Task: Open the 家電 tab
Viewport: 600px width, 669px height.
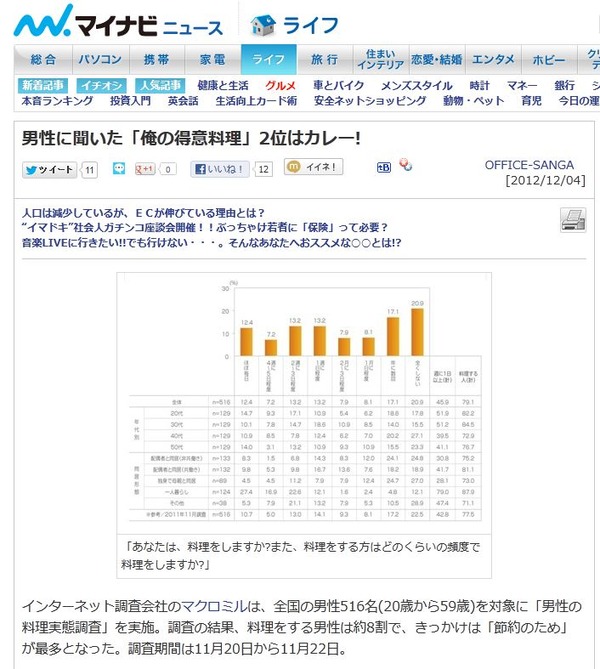Action: 213,59
